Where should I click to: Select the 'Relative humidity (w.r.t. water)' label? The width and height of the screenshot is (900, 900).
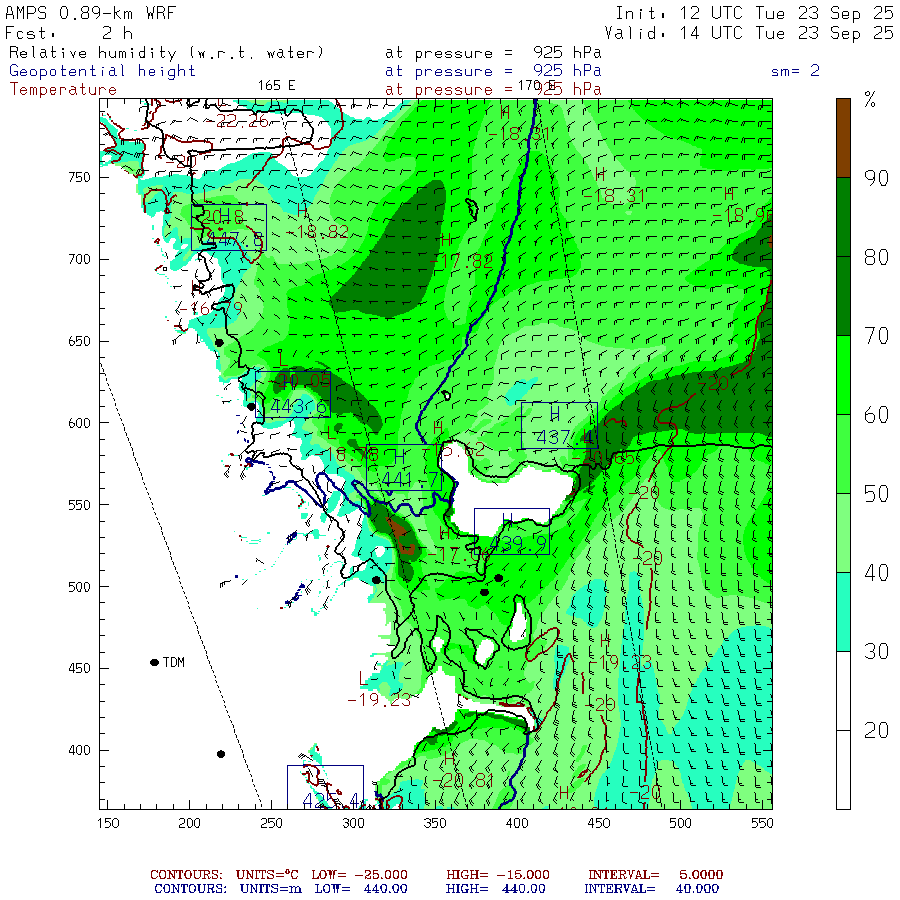(x=166, y=53)
